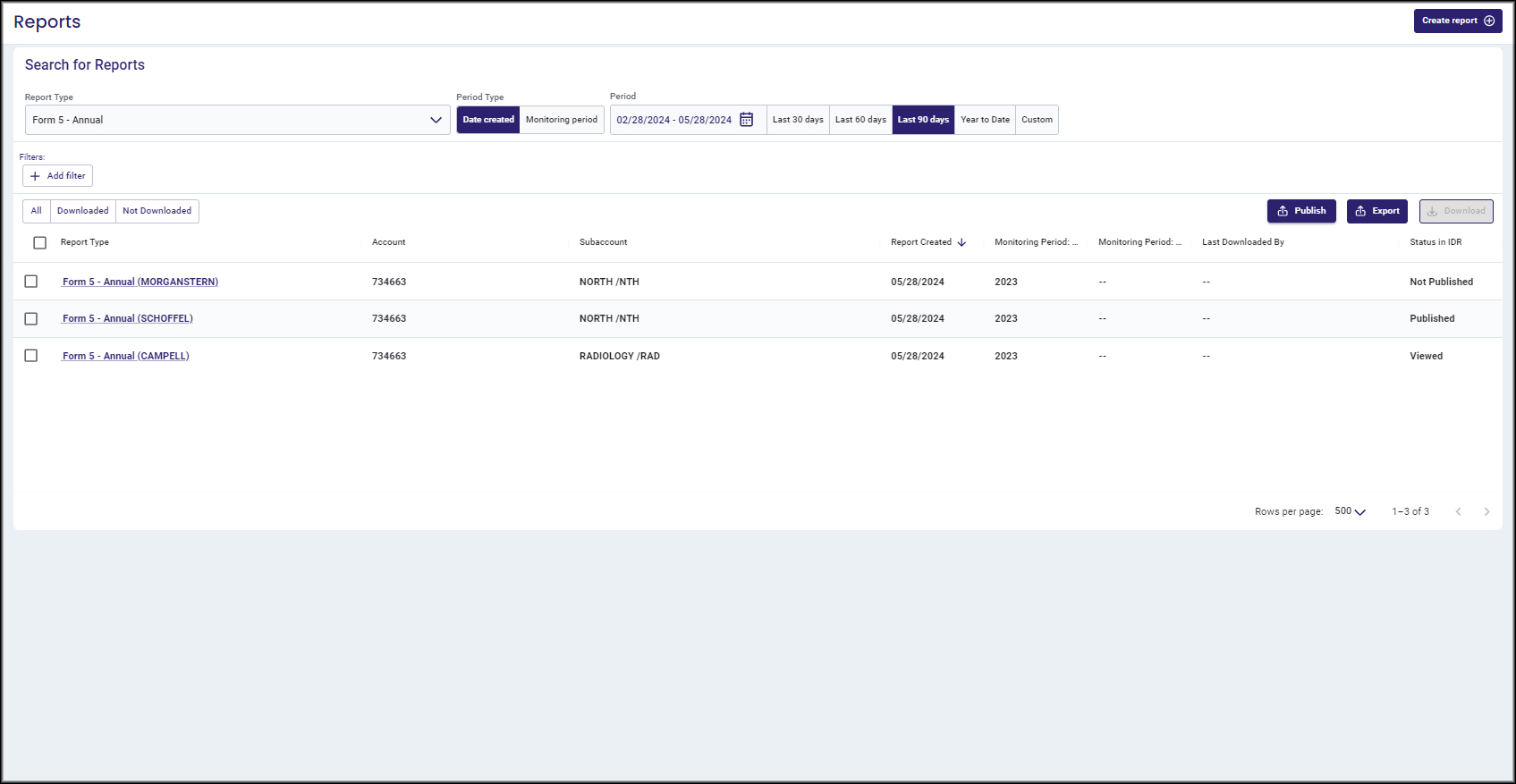Choose Year to Date period option
1516x784 pixels.
(x=985, y=120)
